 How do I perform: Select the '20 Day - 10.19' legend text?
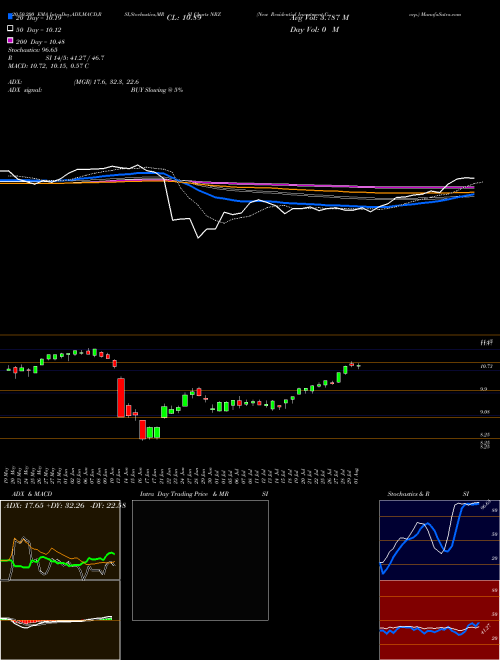click(x=38, y=18)
